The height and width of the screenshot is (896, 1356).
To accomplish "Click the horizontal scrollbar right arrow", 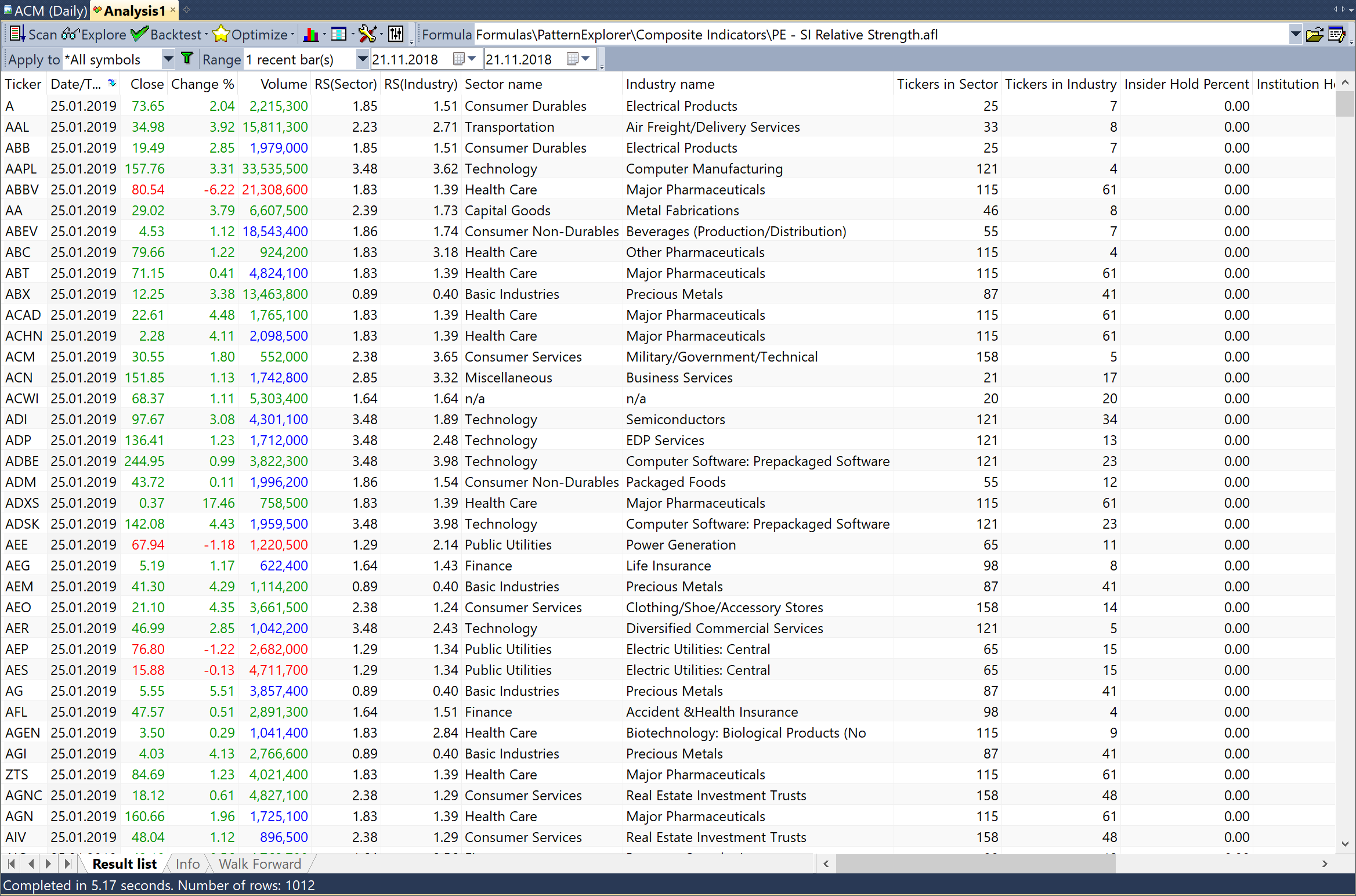I will tap(1325, 864).
